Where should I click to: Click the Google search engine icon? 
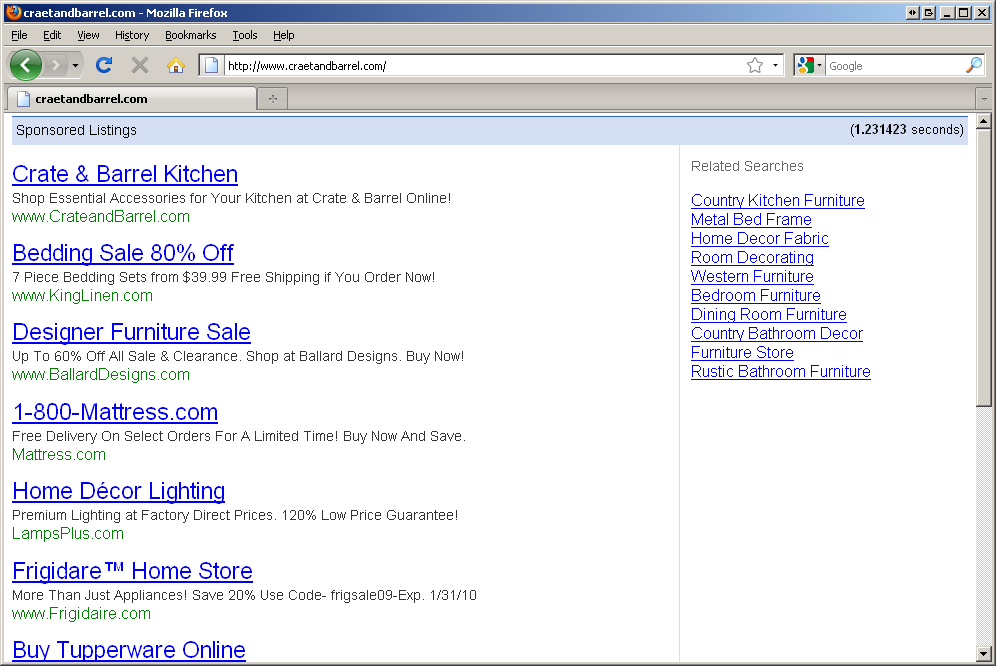click(805, 65)
